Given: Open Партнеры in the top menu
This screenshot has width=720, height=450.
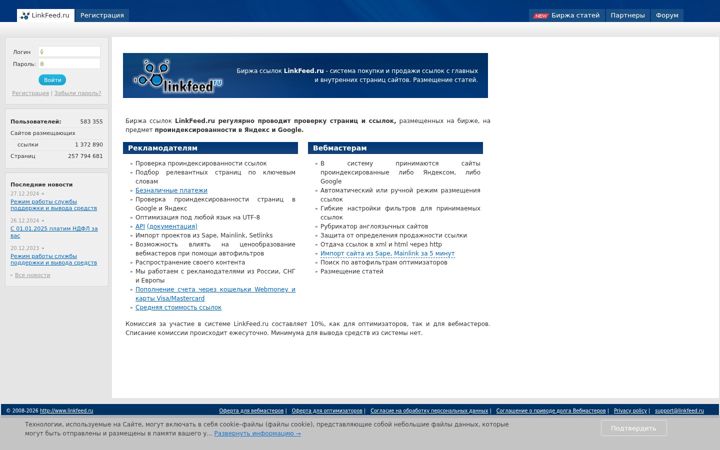Looking at the screenshot, I should click(627, 15).
